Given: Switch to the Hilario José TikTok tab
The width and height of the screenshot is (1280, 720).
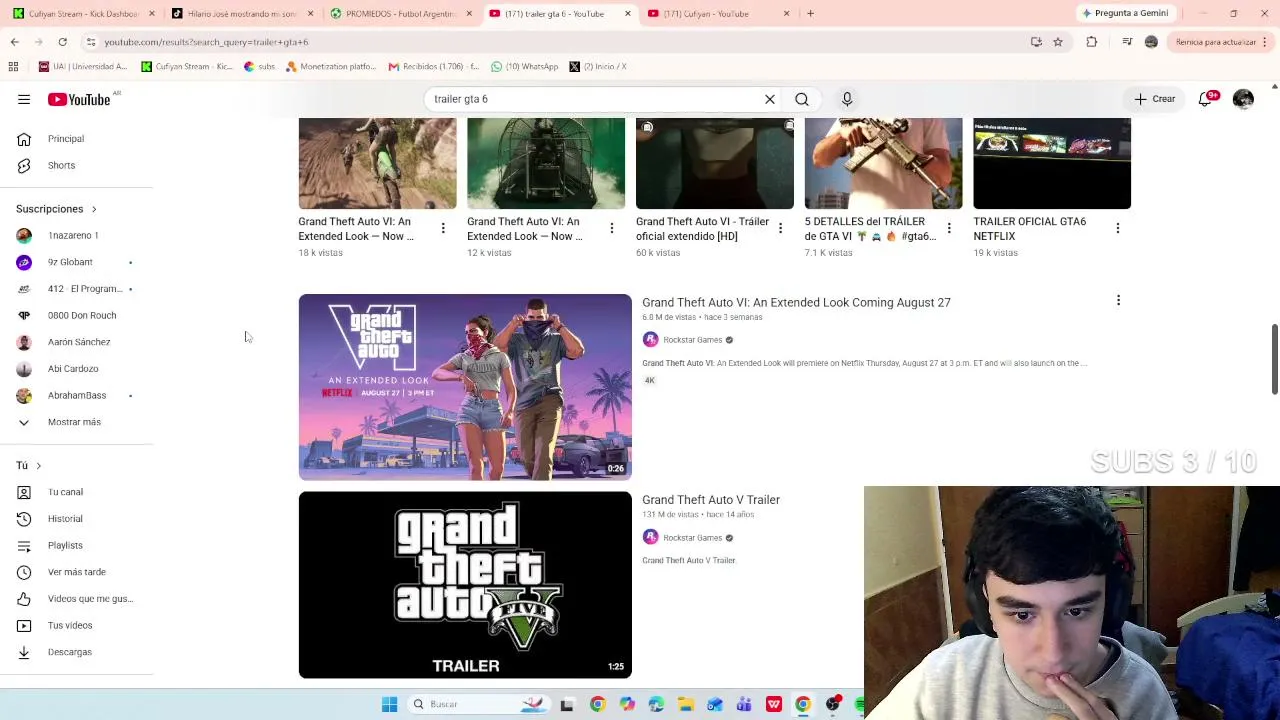Looking at the screenshot, I should [242, 14].
